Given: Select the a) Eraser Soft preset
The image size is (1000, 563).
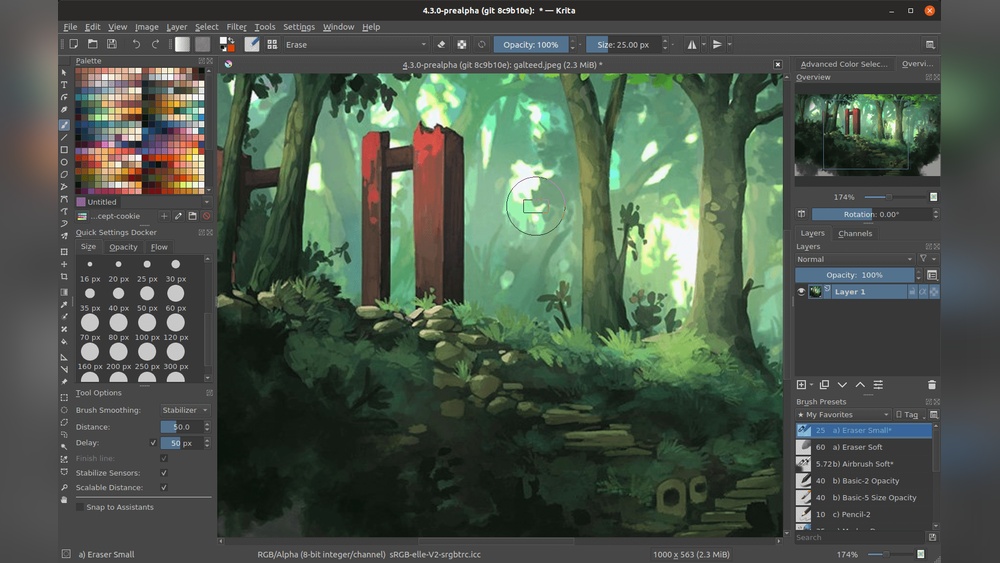Looking at the screenshot, I should tap(864, 447).
